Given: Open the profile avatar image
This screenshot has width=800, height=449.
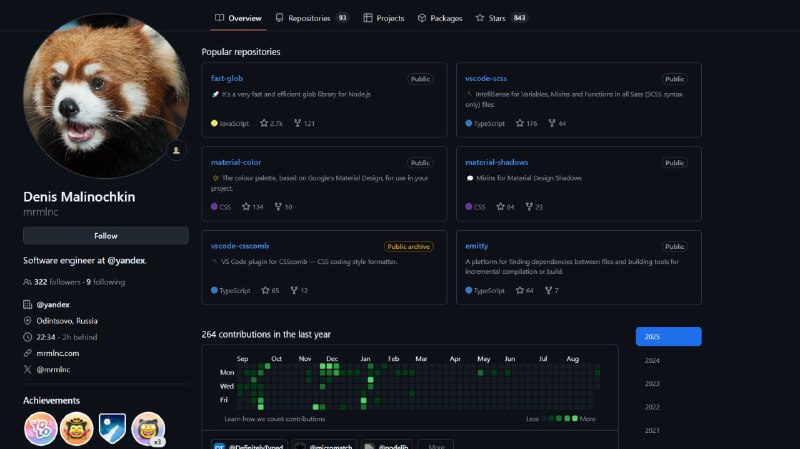Looking at the screenshot, I should (x=106, y=97).
